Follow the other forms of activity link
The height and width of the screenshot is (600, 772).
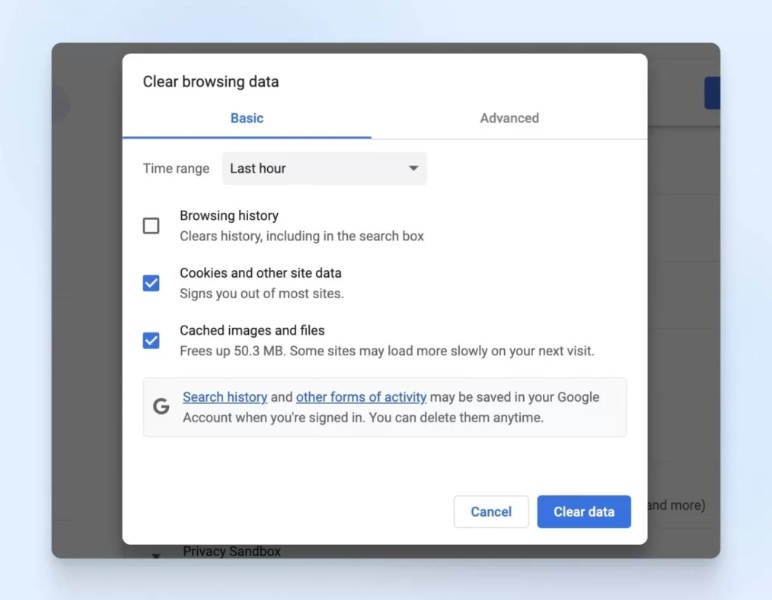point(361,397)
